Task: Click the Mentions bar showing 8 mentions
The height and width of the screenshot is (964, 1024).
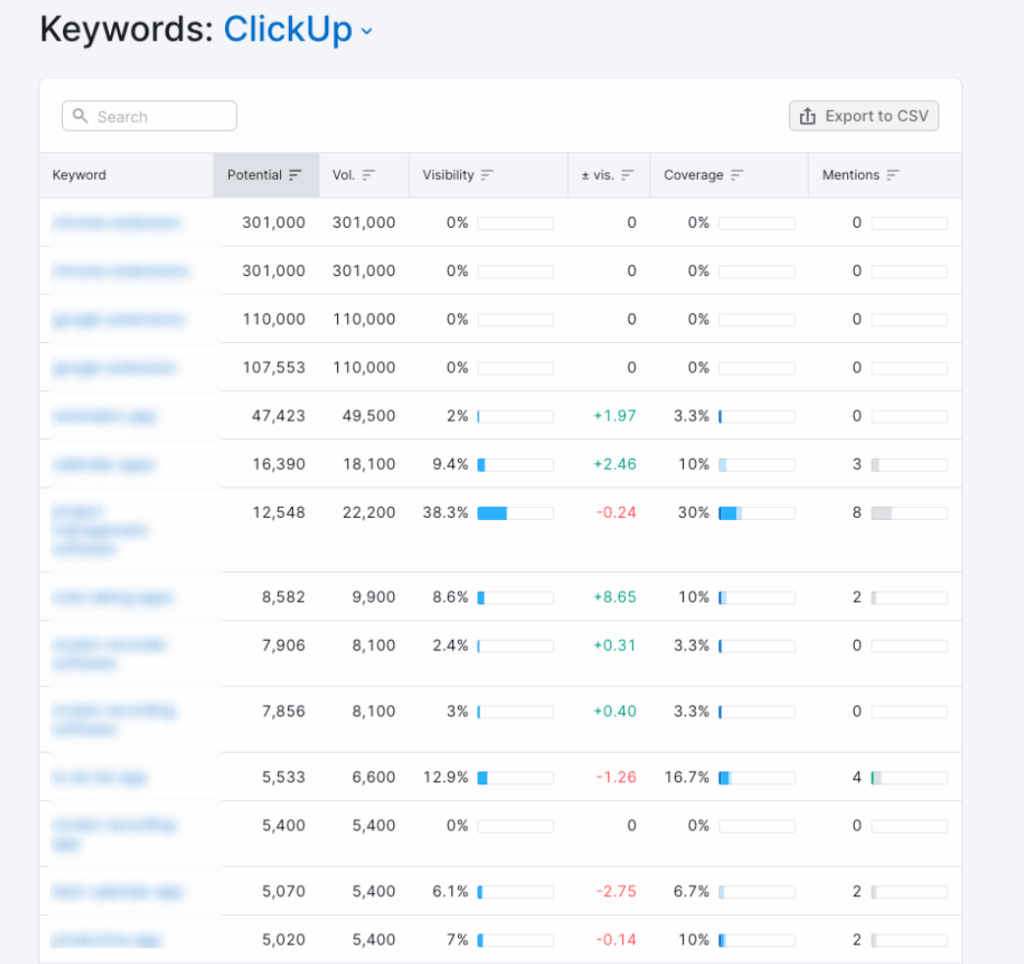Action: coord(912,512)
